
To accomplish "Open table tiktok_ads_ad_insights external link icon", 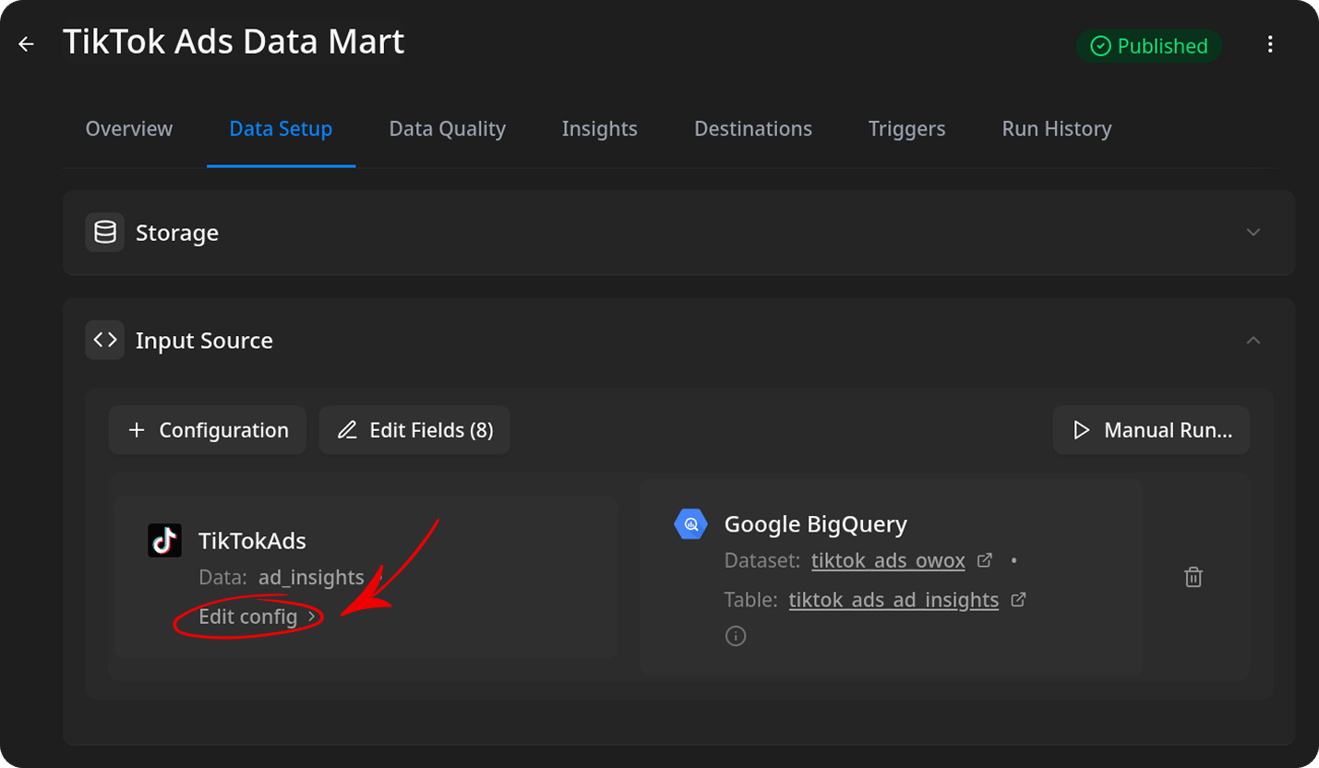I will 1019,600.
